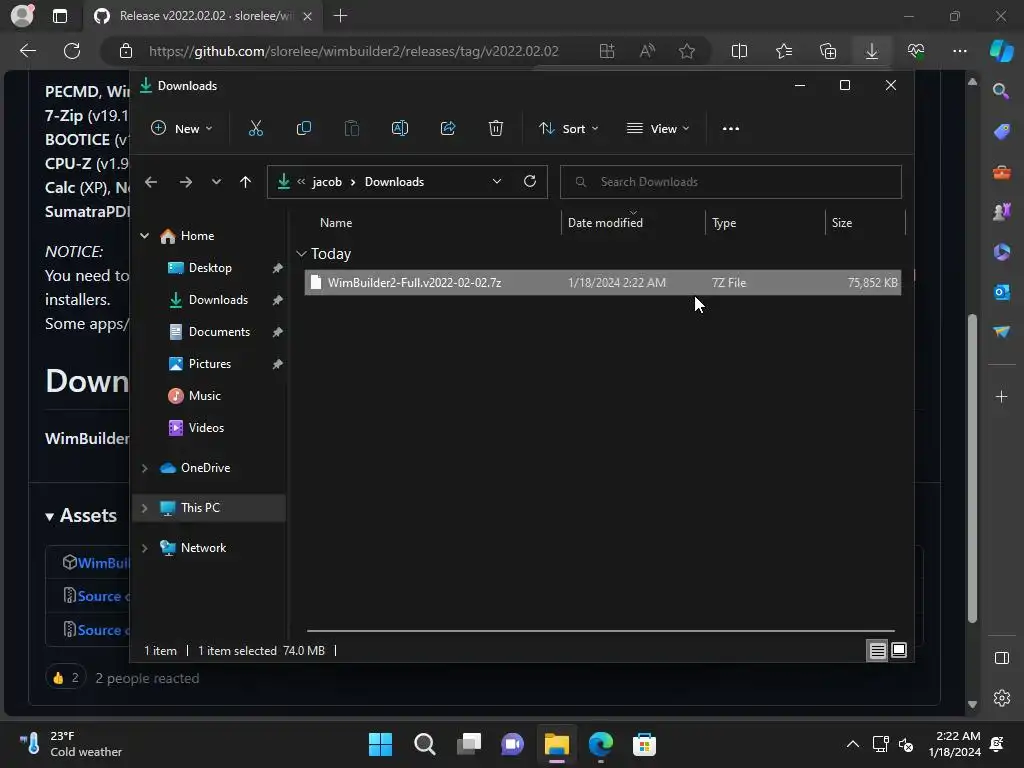Click the Copy icon in Explorer toolbar
The image size is (1024, 768).
[303, 129]
